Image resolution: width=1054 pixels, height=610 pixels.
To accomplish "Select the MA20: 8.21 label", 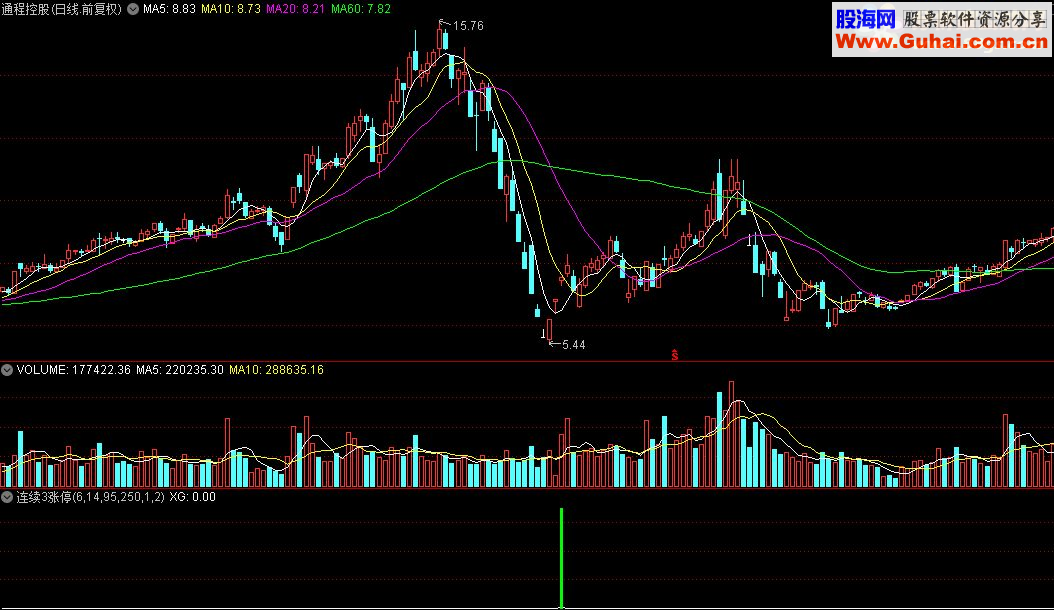I will coord(295,9).
